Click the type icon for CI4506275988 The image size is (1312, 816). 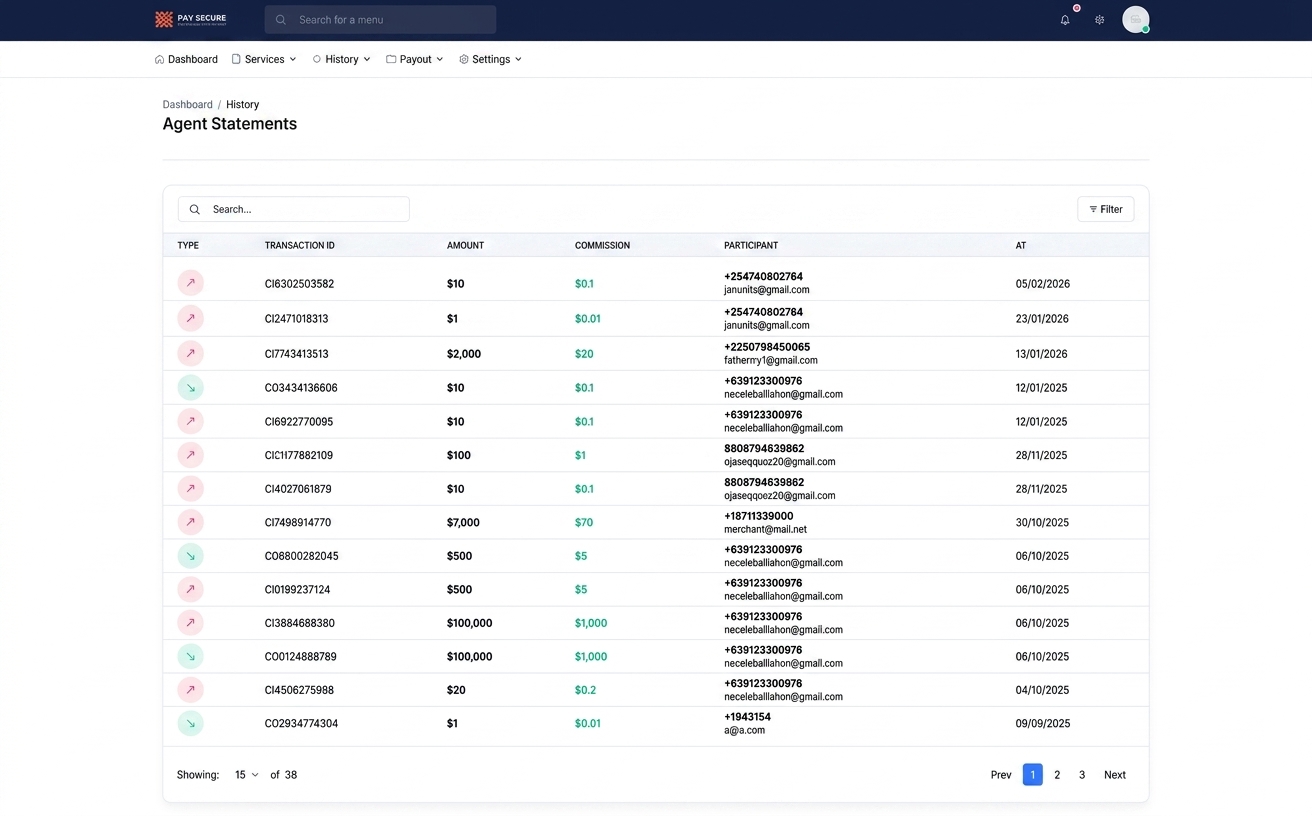coord(190,690)
